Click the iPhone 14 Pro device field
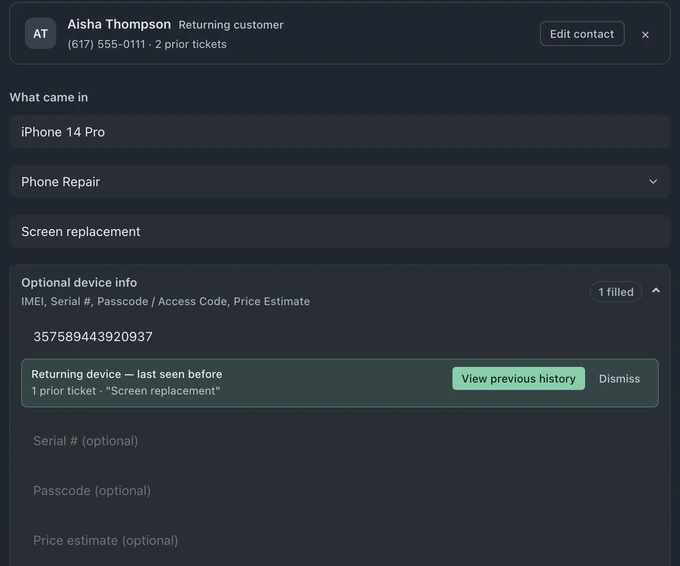680x566 pixels. 340,132
